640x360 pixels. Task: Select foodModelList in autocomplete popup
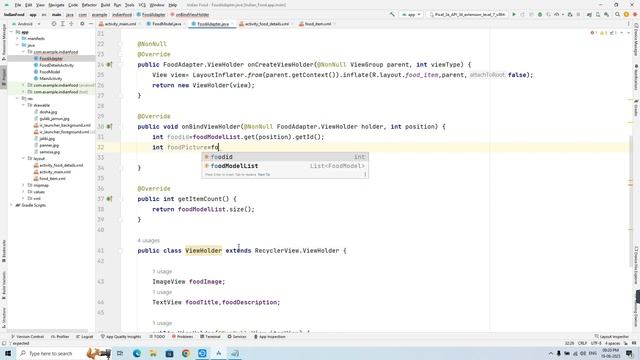tap(284, 166)
